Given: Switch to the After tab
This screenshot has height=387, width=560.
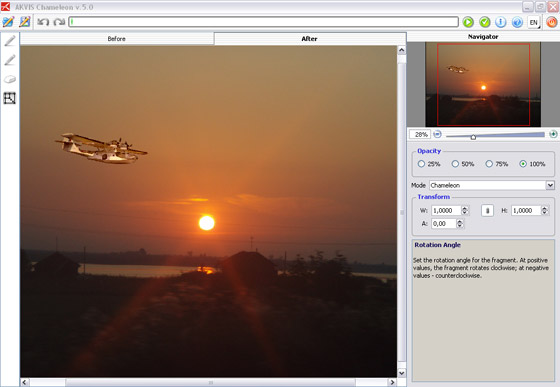Looking at the screenshot, I should tap(309, 39).
